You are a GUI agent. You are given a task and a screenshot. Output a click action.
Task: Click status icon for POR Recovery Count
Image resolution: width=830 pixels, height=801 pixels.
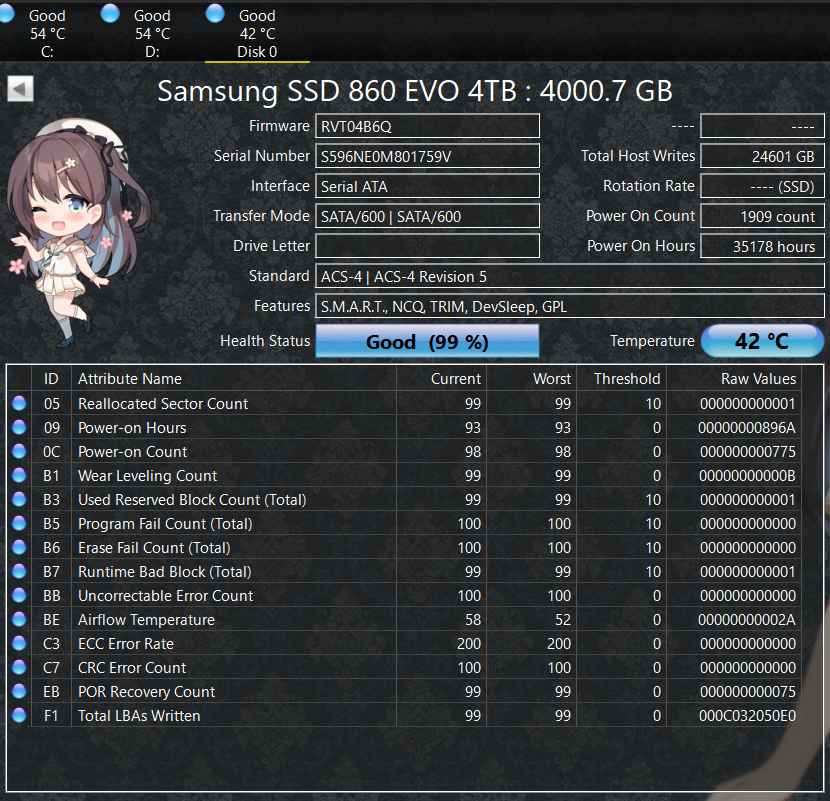(19, 691)
